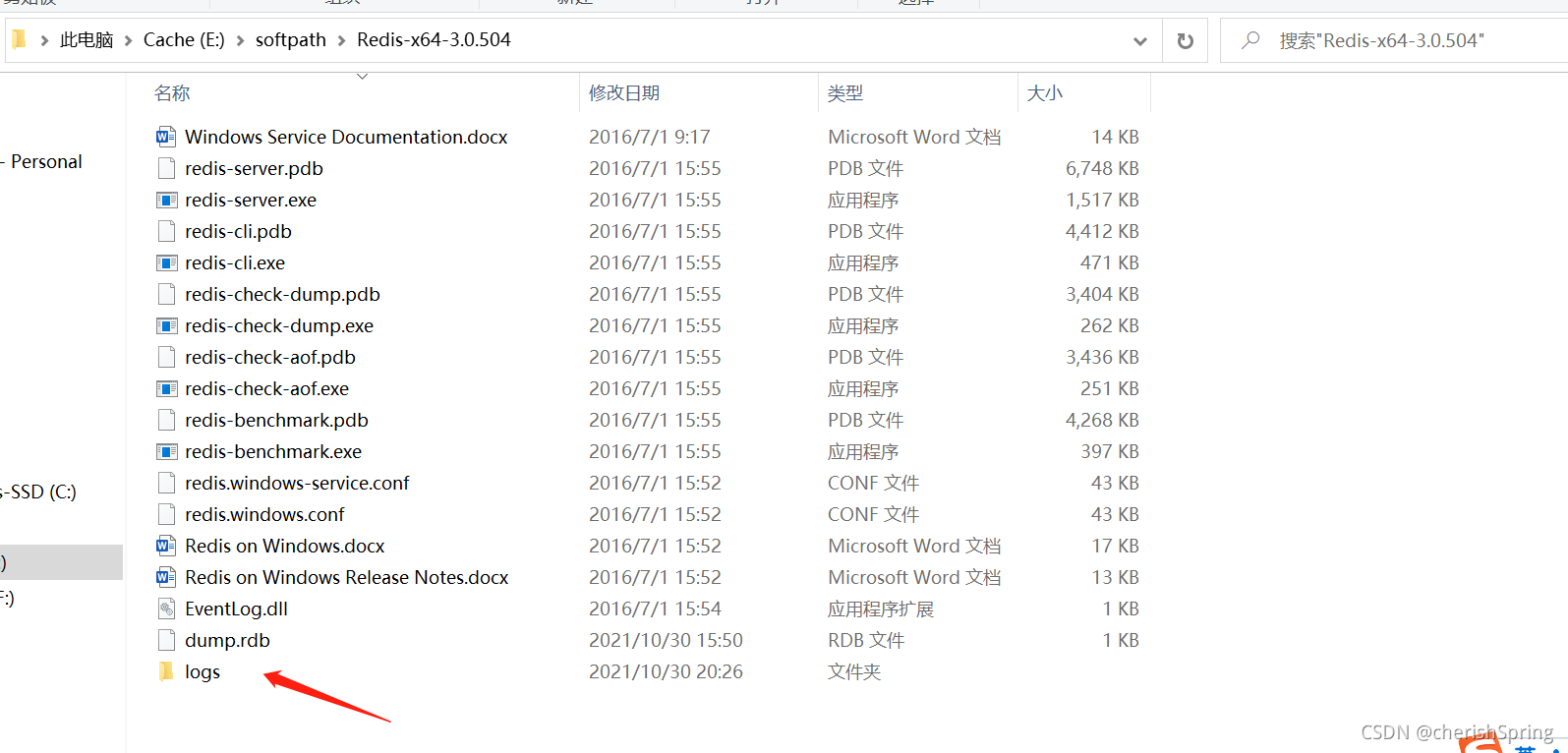Click the redis.windows.conf file icon
This screenshot has width=1568, height=753.
pyautogui.click(x=167, y=514)
